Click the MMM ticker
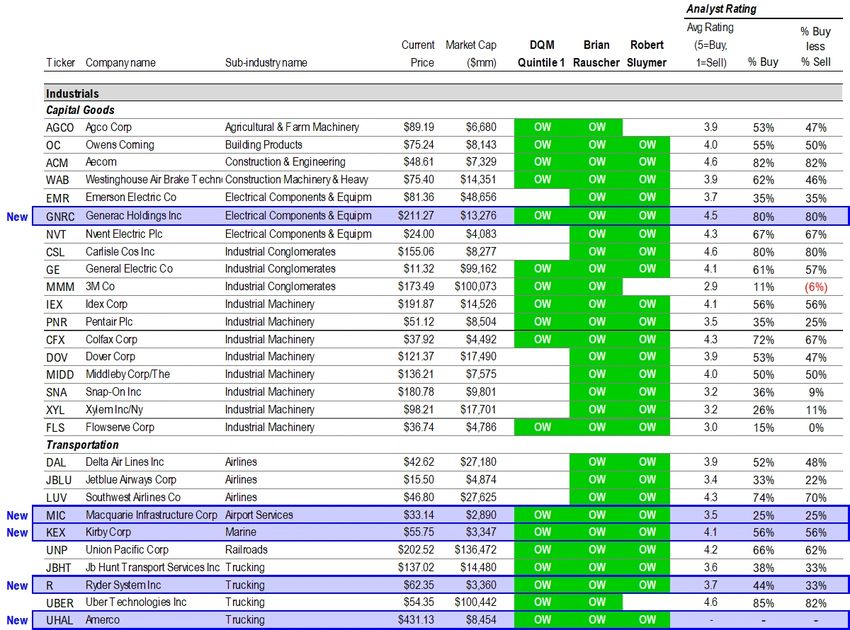The image size is (850, 630). coord(60,287)
